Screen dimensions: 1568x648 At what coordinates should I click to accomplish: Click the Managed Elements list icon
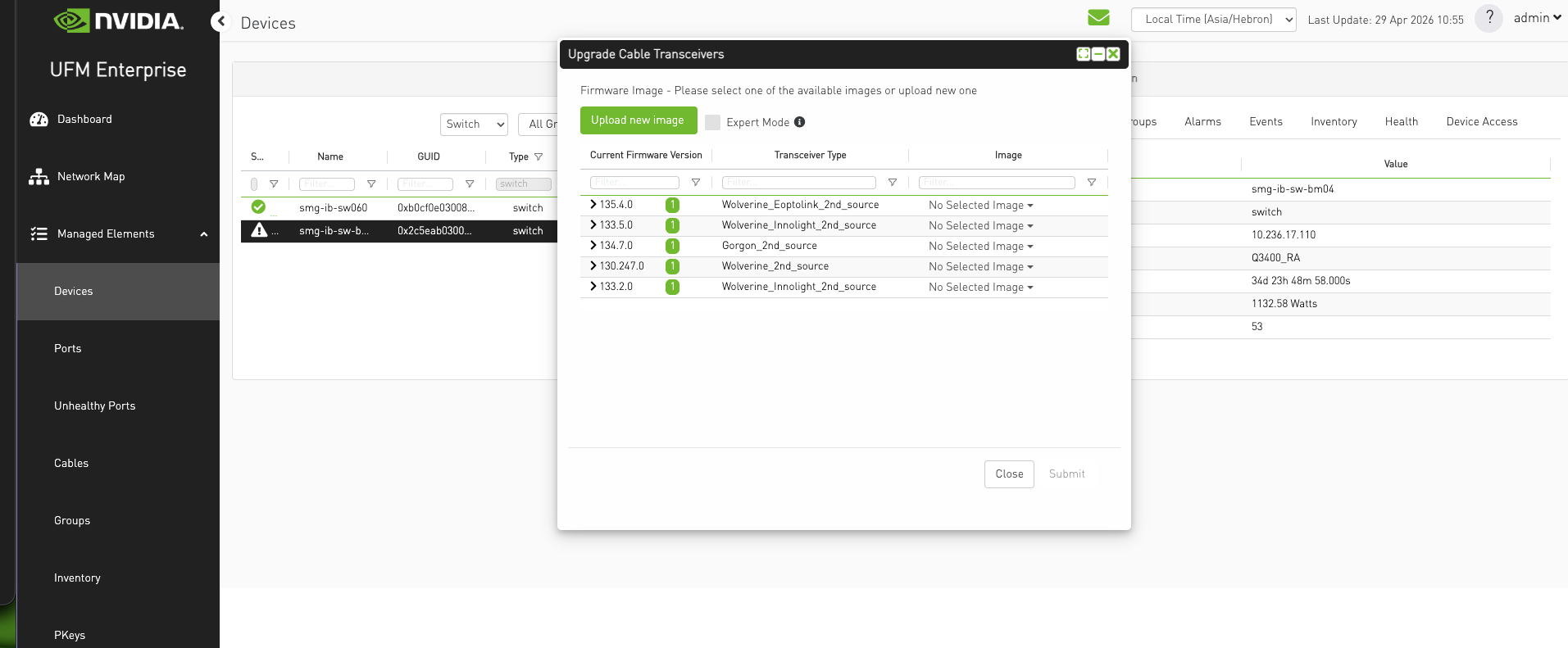pyautogui.click(x=39, y=234)
